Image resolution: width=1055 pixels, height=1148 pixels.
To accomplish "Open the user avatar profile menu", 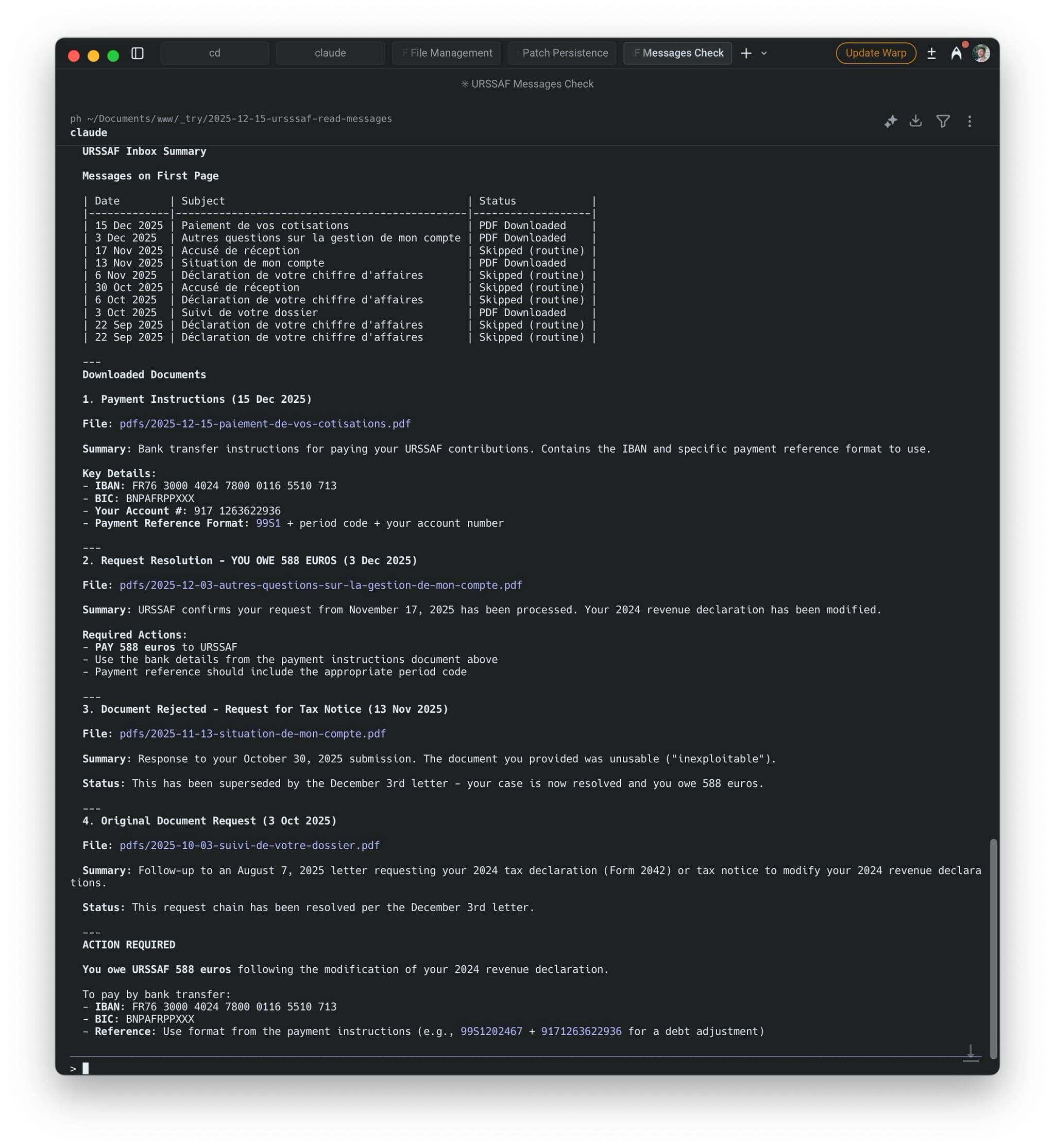I will [x=981, y=53].
